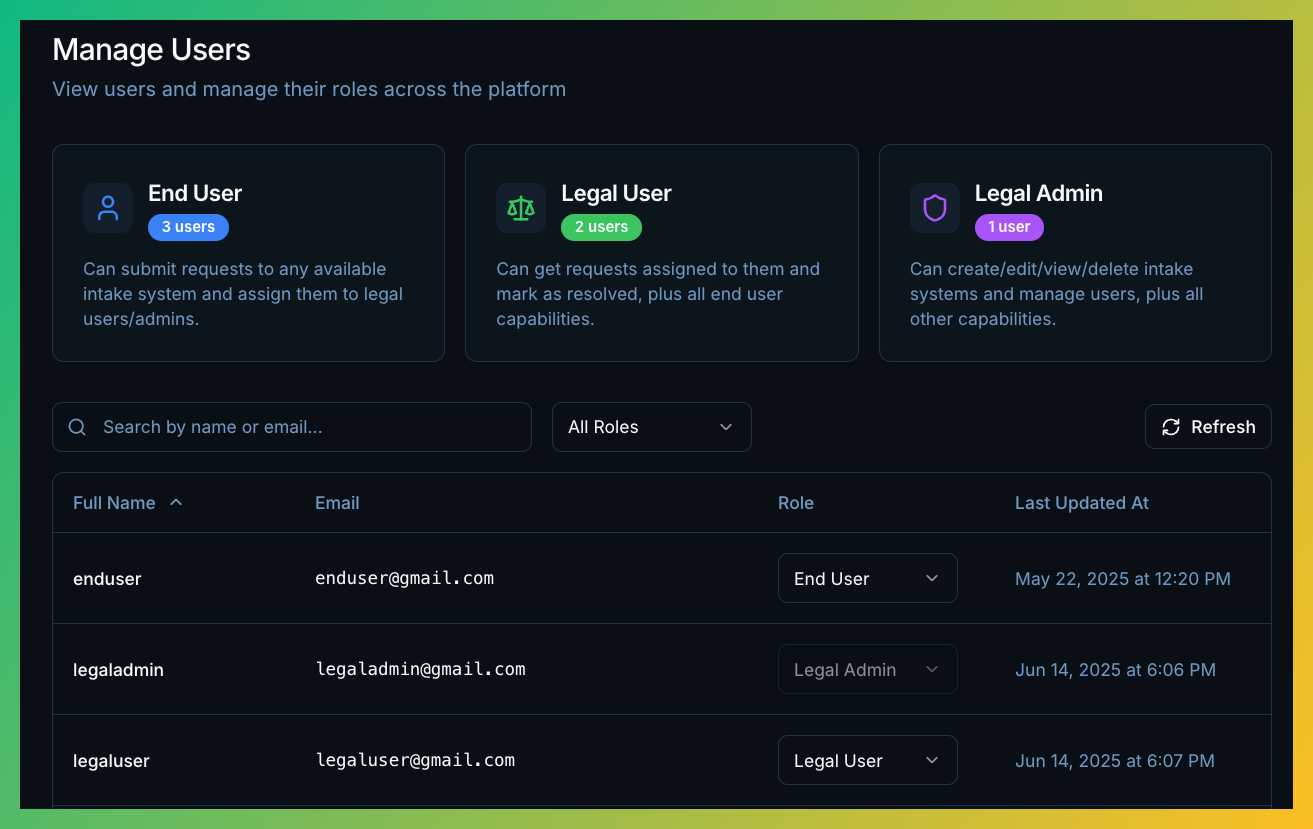Screen dimensions: 1313x829
Task: Click the Last Updated At column header
Action: (x=1082, y=503)
